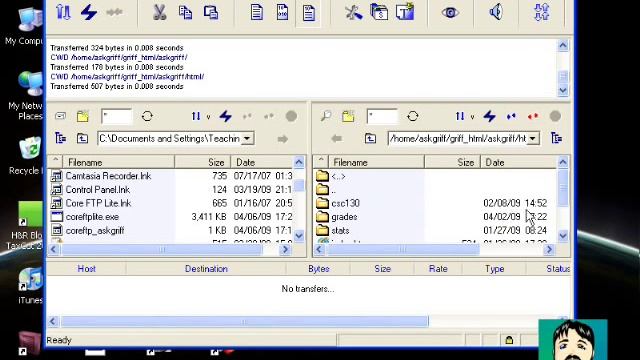640x360 pixels.
Task: Click the upload arrow between panels
Action: tap(282, 139)
